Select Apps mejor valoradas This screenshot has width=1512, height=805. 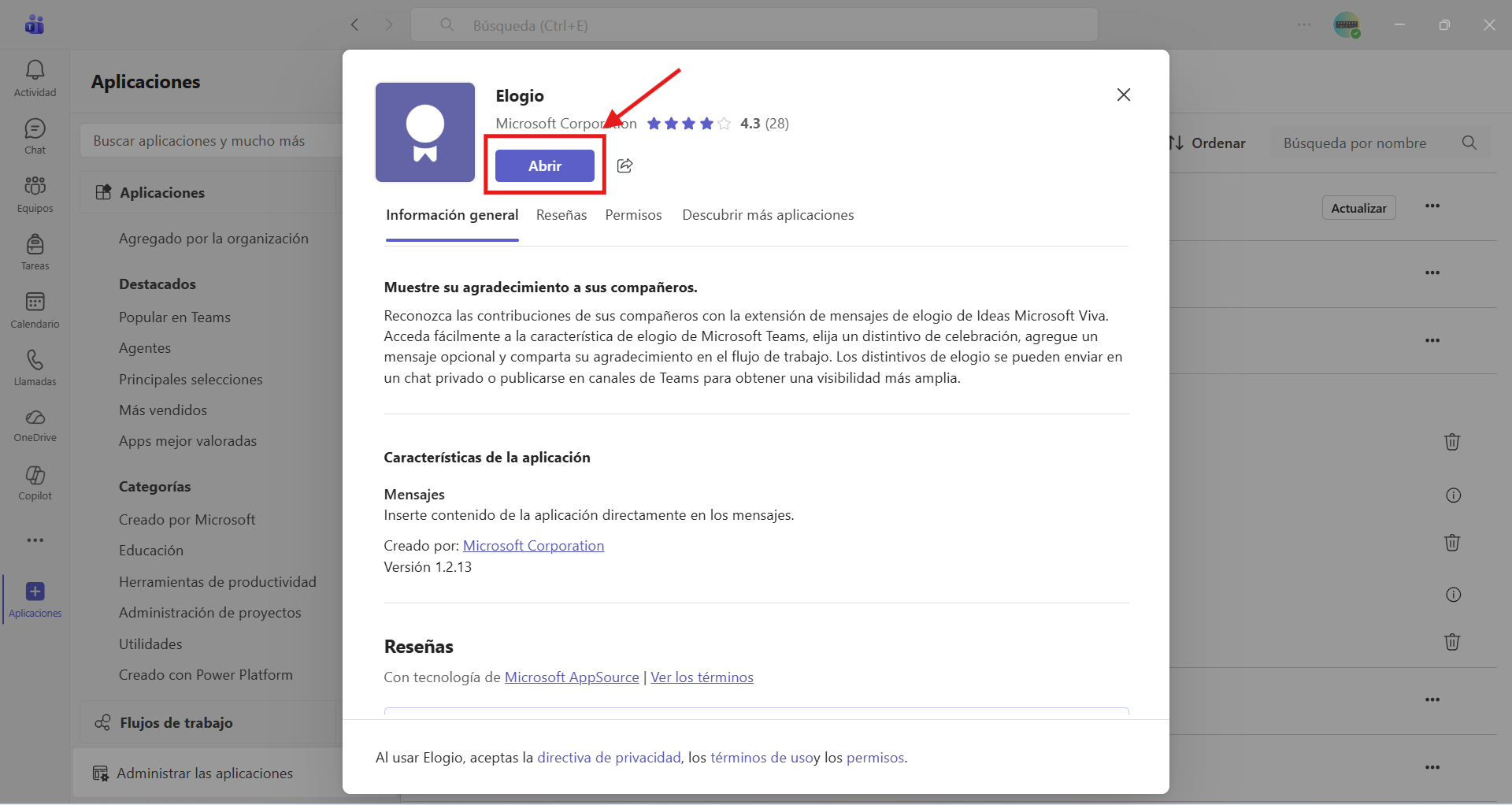click(x=187, y=441)
